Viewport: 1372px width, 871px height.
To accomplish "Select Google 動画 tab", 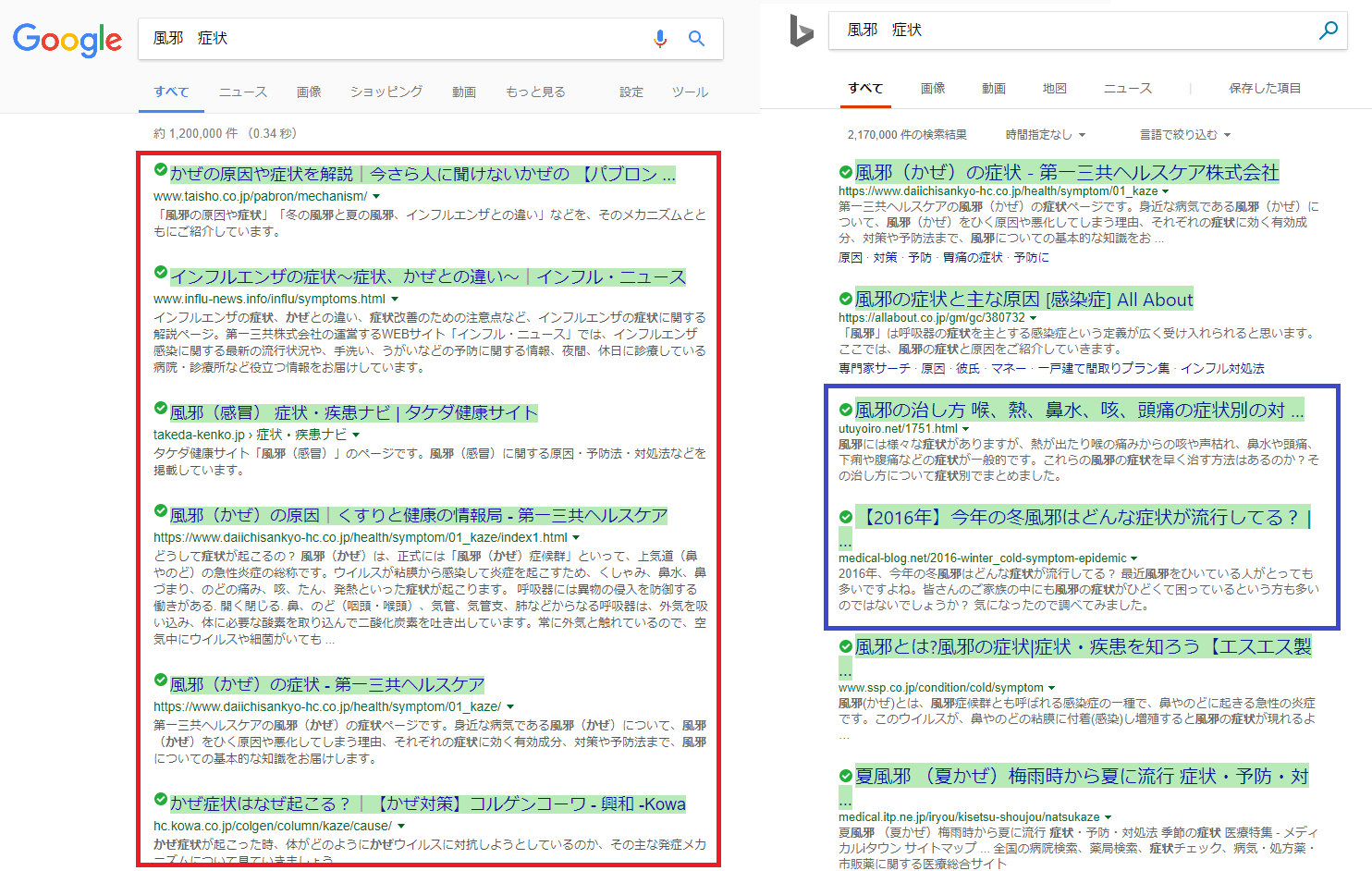I will click(464, 92).
